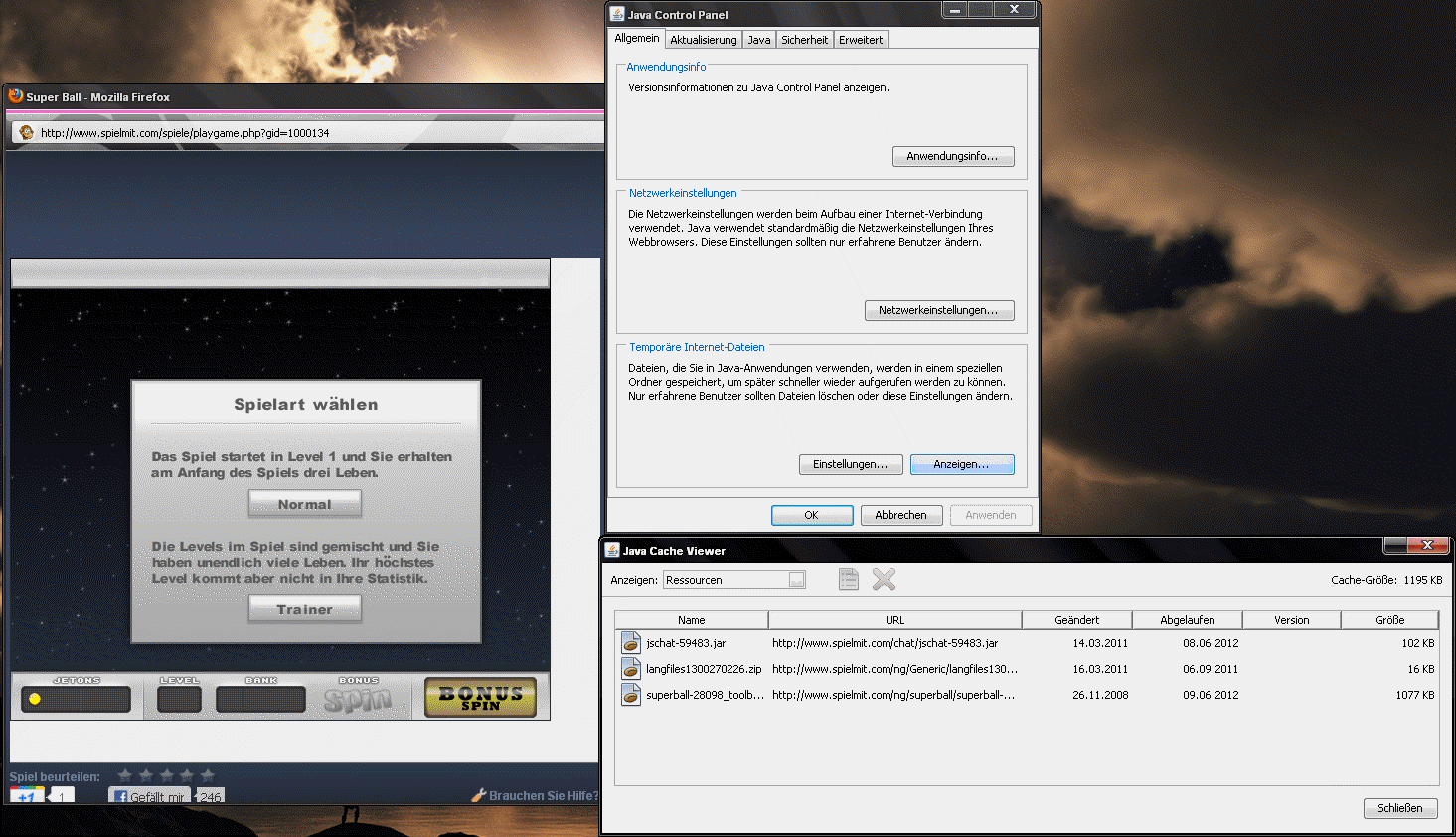The width and height of the screenshot is (1456, 837).
Task: Select the superball-28098 cache entry icon
Action: [x=630, y=695]
